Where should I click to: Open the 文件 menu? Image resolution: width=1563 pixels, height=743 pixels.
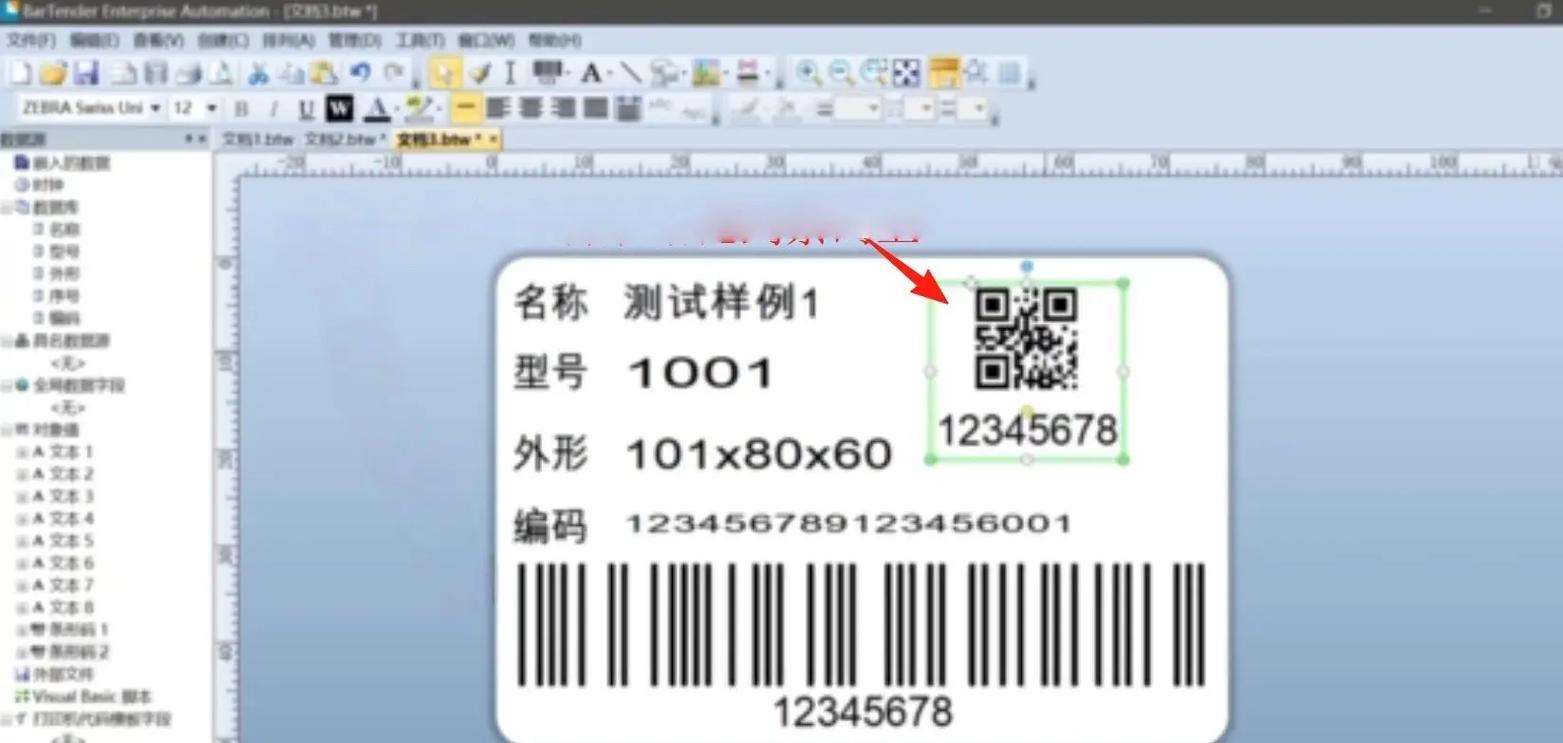(x=33, y=40)
